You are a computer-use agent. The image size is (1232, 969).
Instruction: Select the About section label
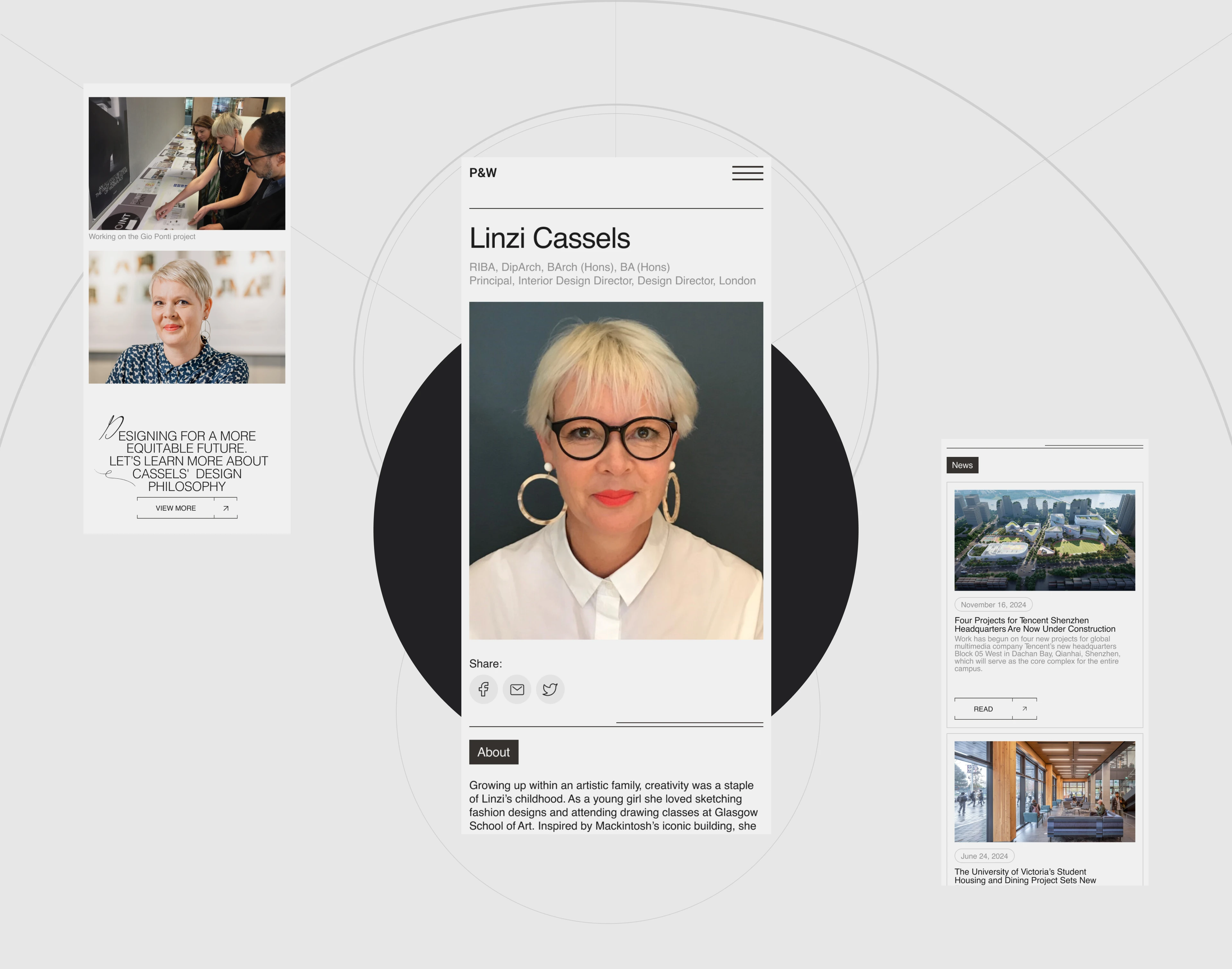[x=493, y=752]
